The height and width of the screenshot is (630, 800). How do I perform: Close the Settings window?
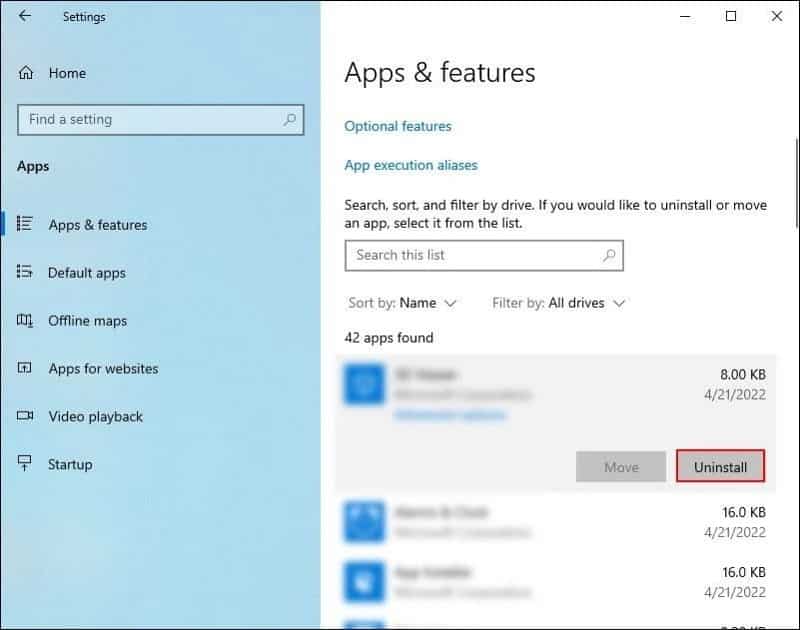coord(777,16)
